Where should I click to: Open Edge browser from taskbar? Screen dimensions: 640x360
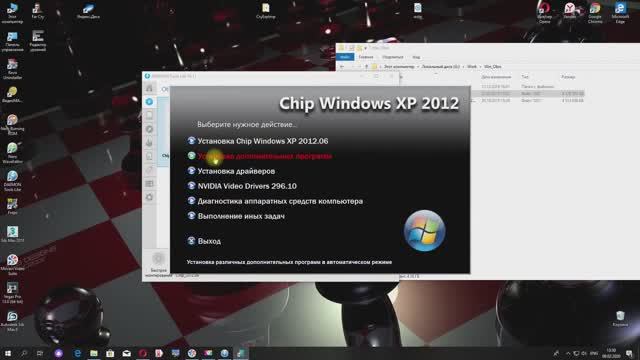click(77, 353)
